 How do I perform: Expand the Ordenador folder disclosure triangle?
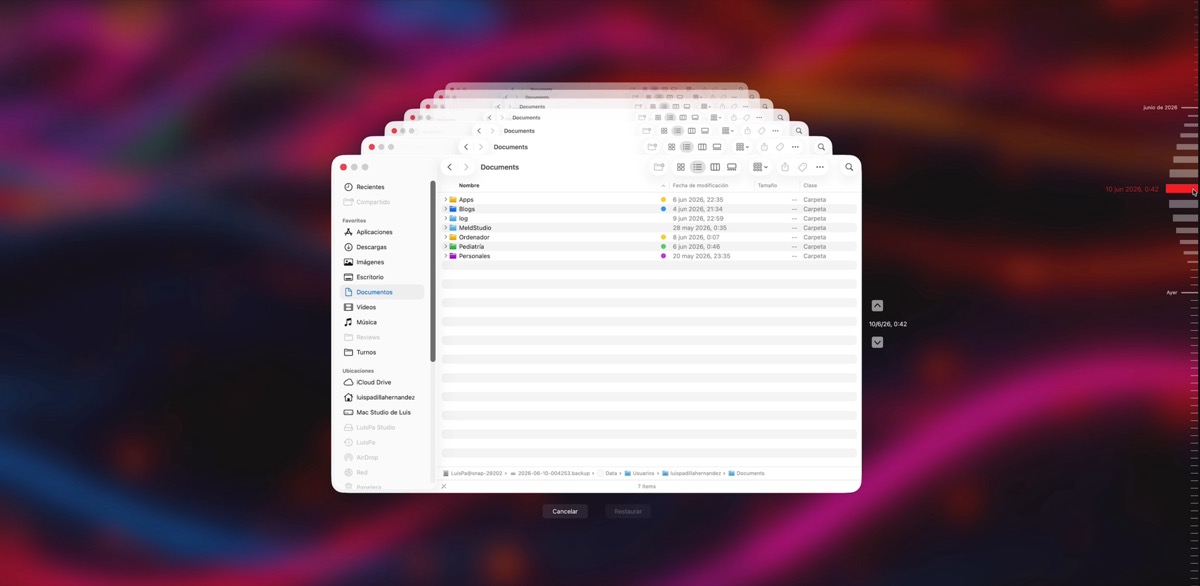click(446, 237)
